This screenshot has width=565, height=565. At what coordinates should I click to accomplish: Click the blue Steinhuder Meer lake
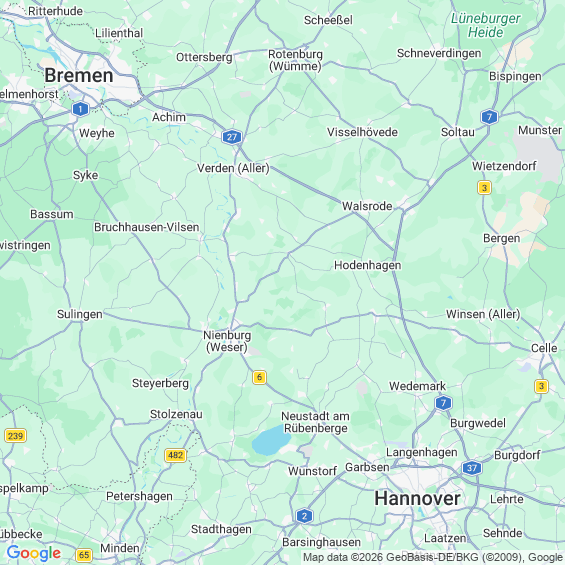coord(271,440)
